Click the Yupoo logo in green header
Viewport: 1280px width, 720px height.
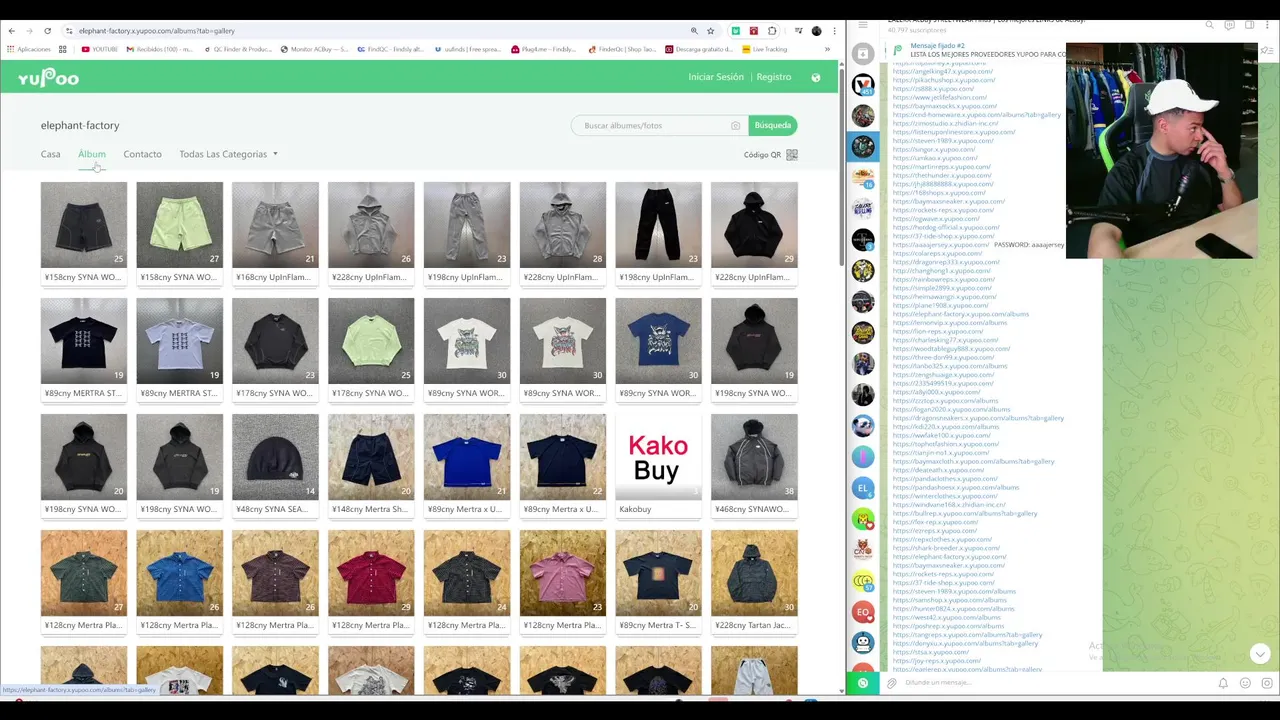click(48, 78)
